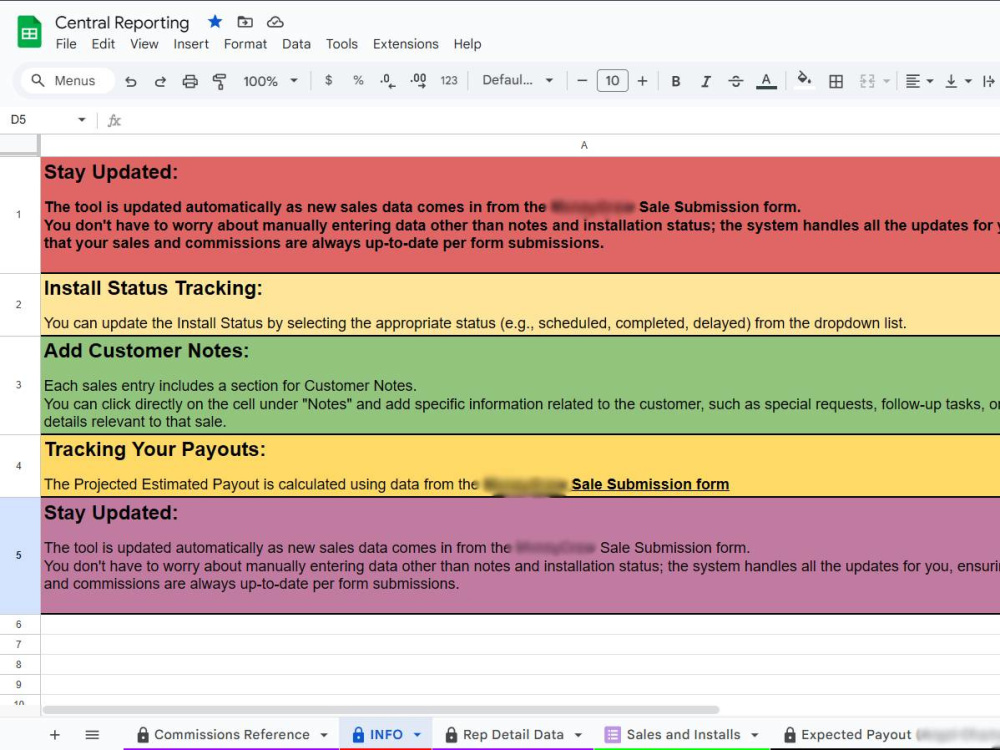1000x750 pixels.
Task: Select the Add Customer Notes cell
Action: (520, 385)
